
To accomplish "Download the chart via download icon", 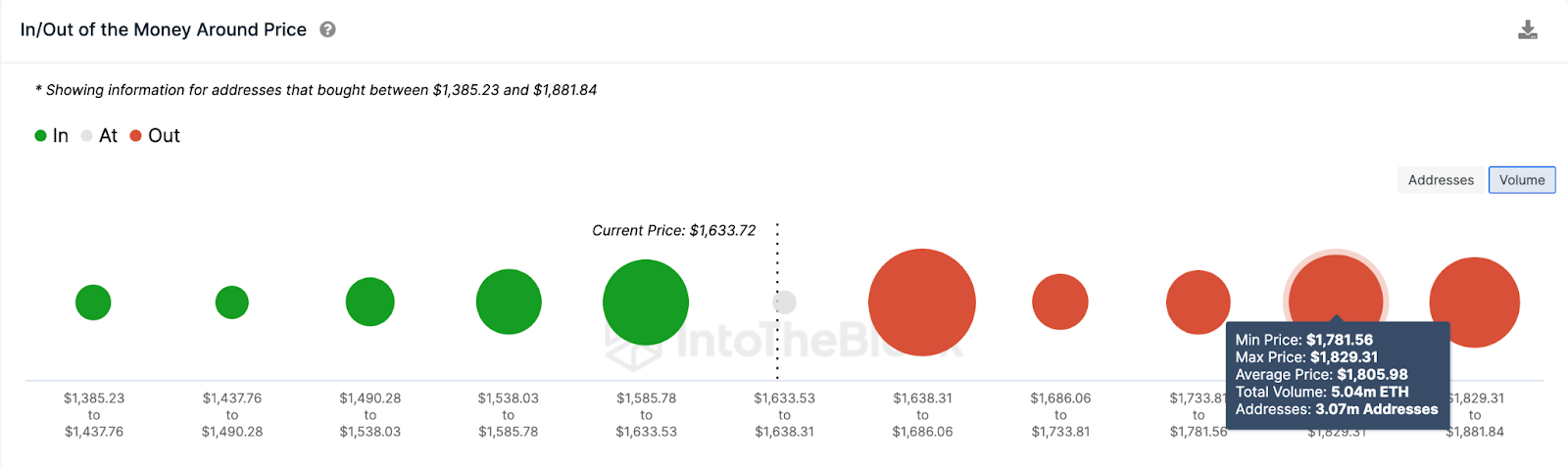I will coord(1527,30).
